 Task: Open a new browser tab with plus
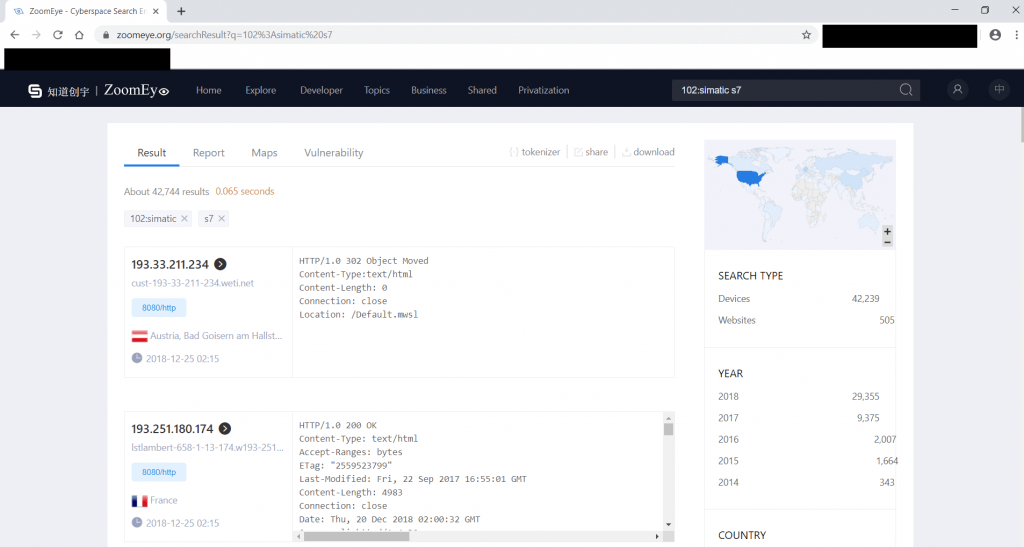(x=181, y=11)
